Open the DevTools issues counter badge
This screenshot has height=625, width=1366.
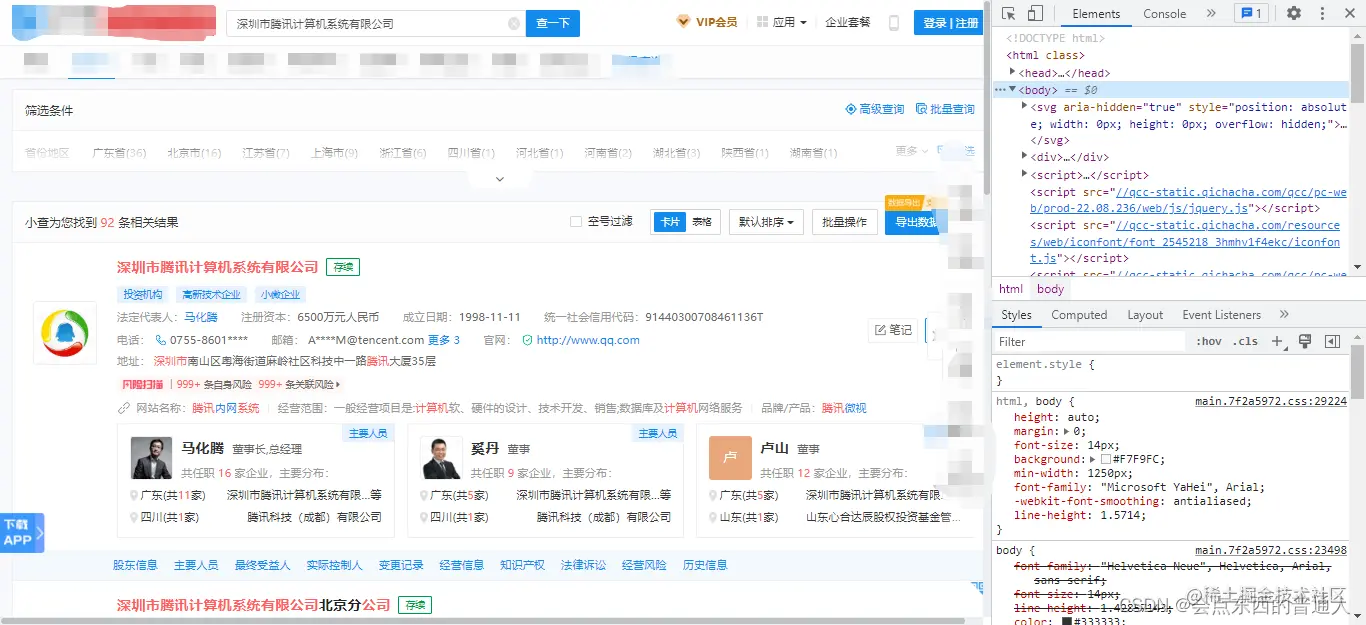click(x=1251, y=14)
